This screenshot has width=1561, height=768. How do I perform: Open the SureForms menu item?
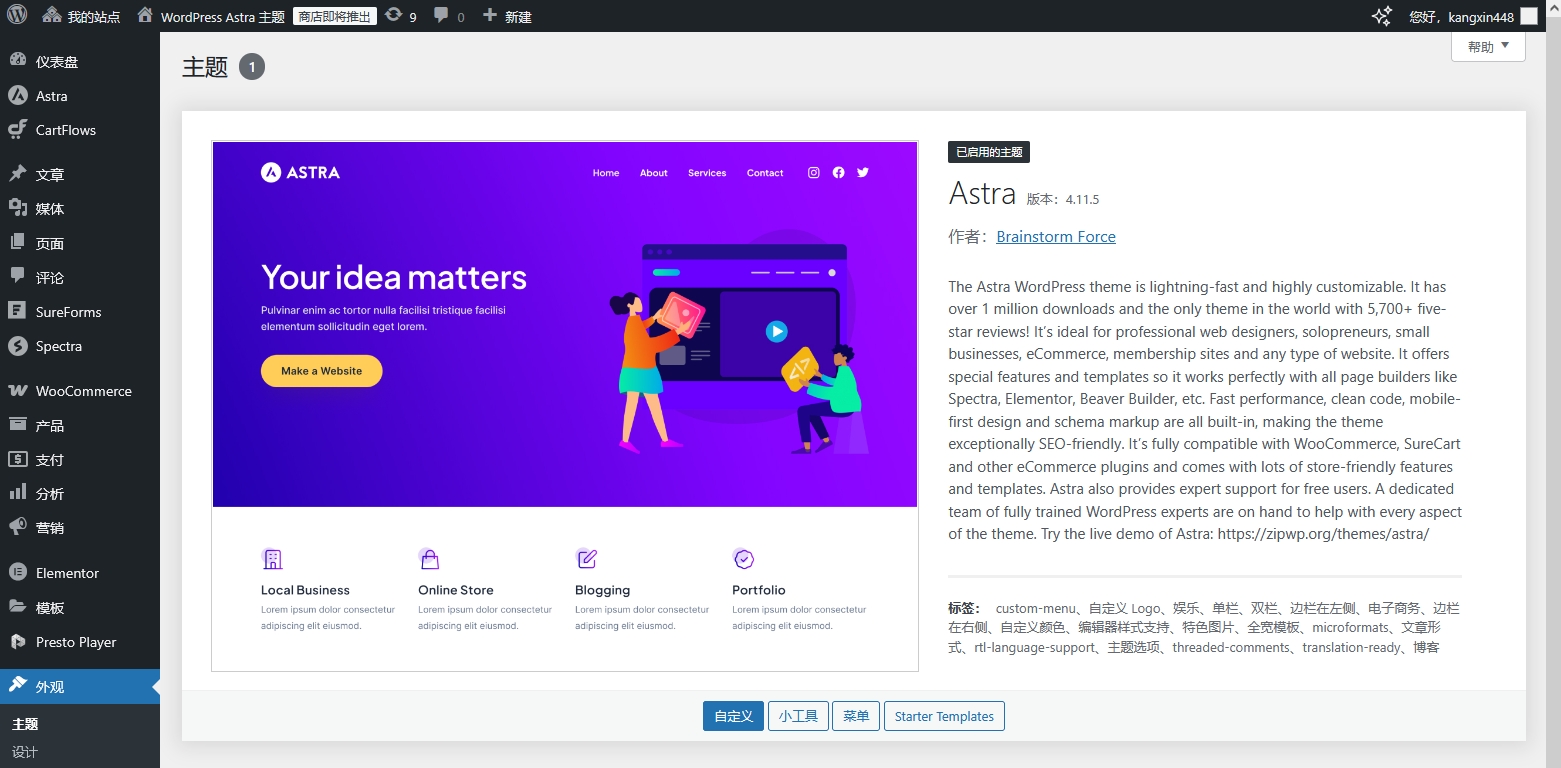[80, 311]
